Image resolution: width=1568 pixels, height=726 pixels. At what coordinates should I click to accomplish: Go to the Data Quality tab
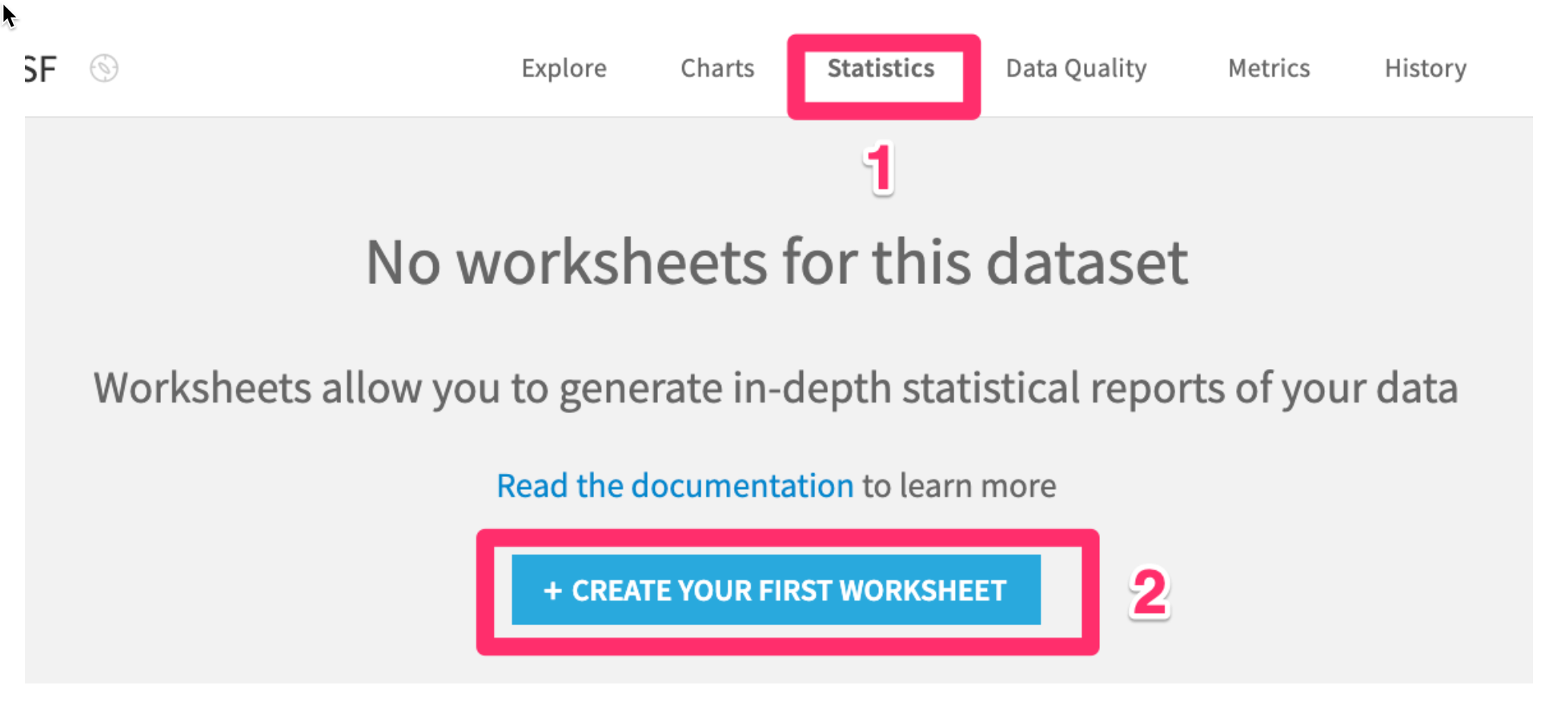(x=1076, y=68)
